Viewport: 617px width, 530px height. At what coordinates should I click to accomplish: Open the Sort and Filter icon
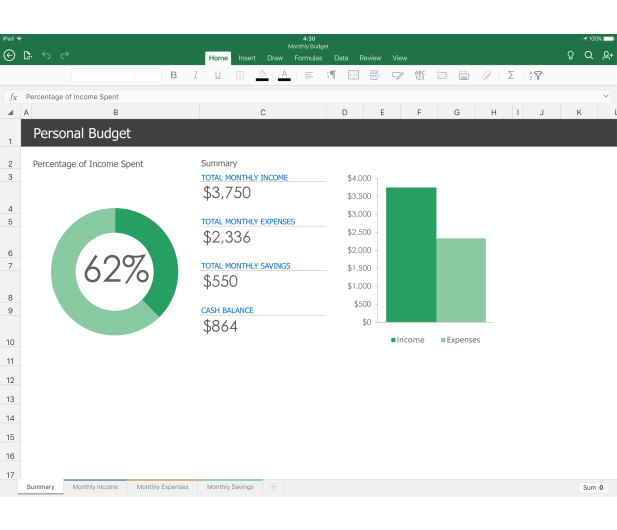click(x=536, y=75)
